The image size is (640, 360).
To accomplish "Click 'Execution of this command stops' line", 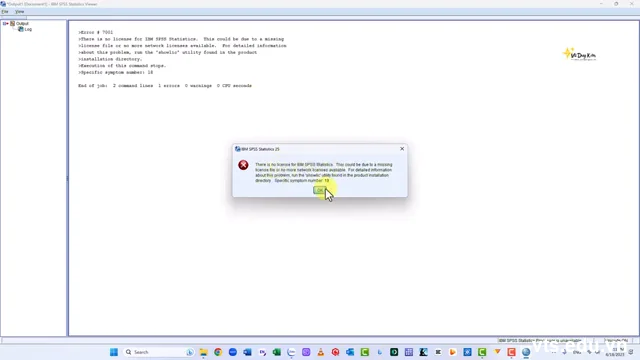I will tap(122, 66).
